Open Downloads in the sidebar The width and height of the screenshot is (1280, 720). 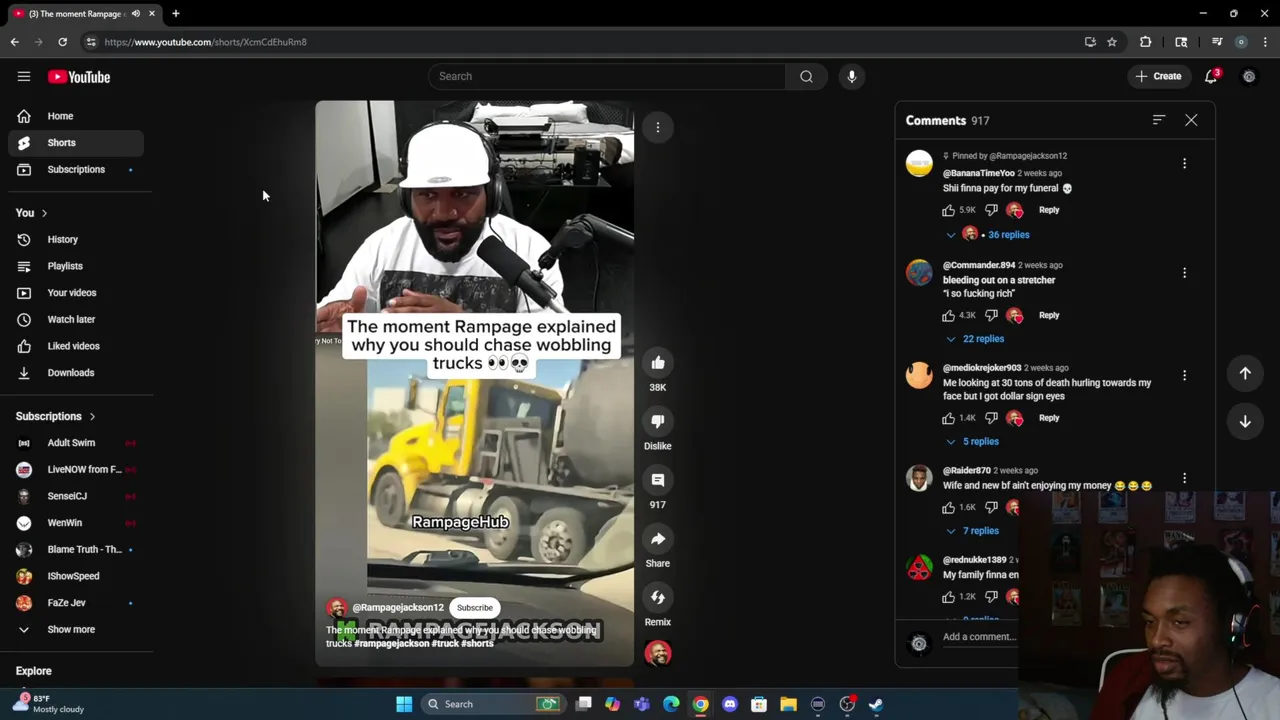[76, 372]
